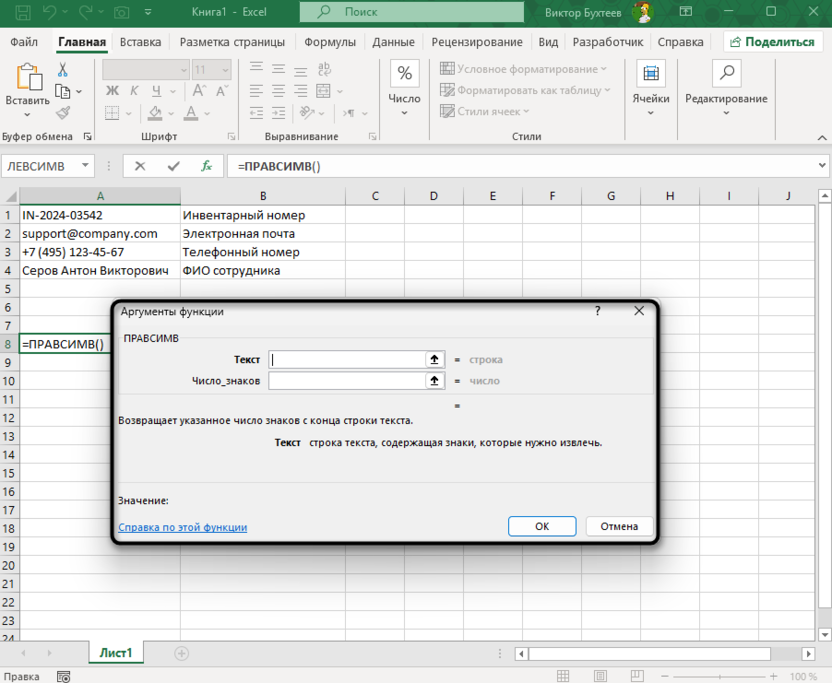Click the Paste clipboard icon
832x683 pixels.
(x=27, y=79)
